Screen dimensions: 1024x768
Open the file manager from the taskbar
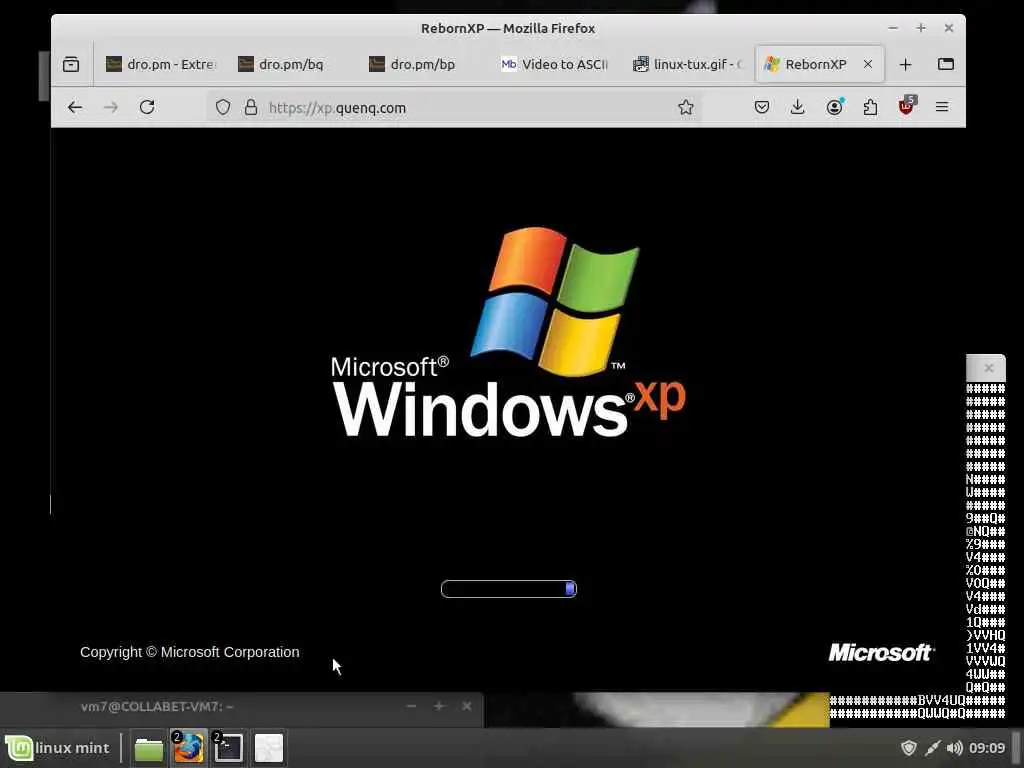[149, 748]
